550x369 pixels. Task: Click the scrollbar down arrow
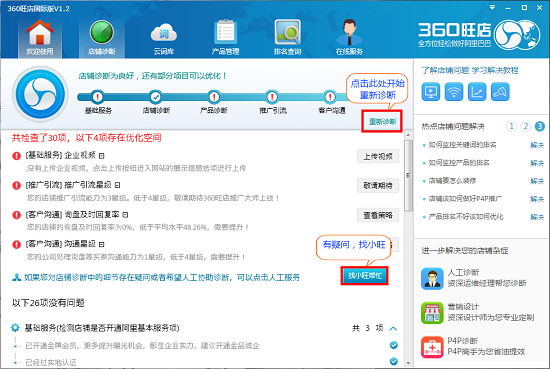tap(408, 363)
